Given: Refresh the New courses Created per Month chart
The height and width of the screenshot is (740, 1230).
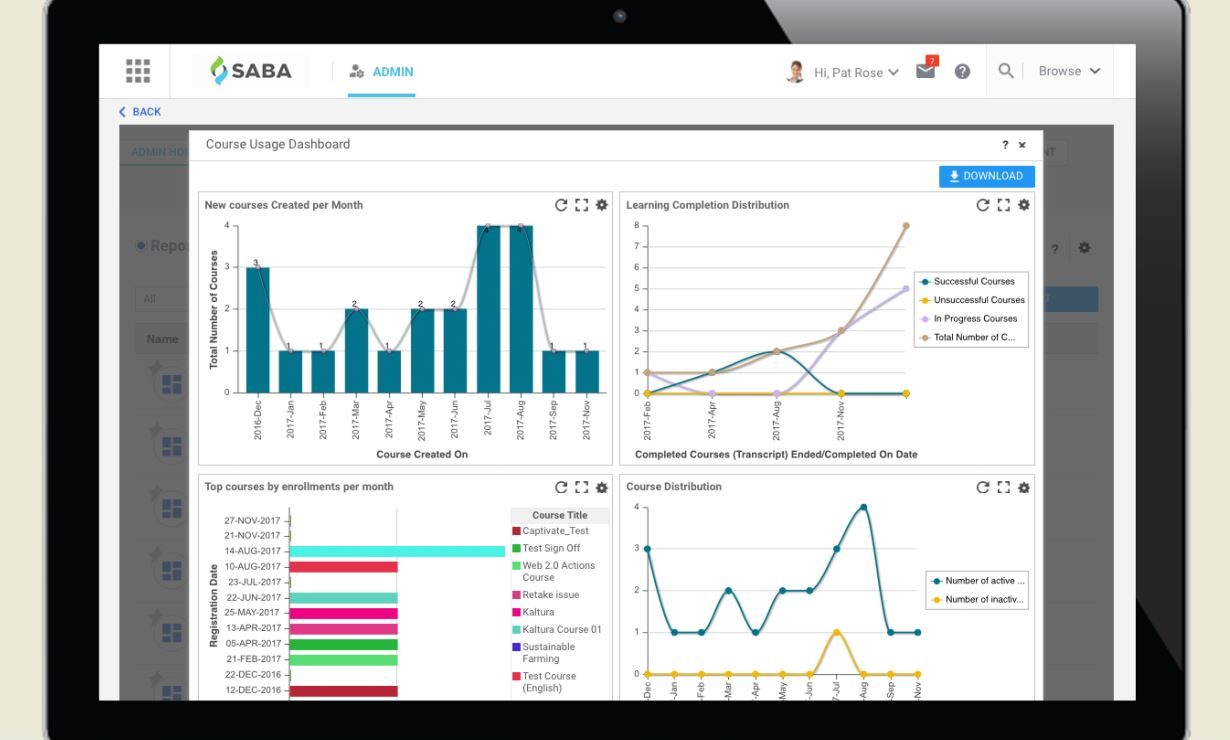Looking at the screenshot, I should [x=562, y=205].
